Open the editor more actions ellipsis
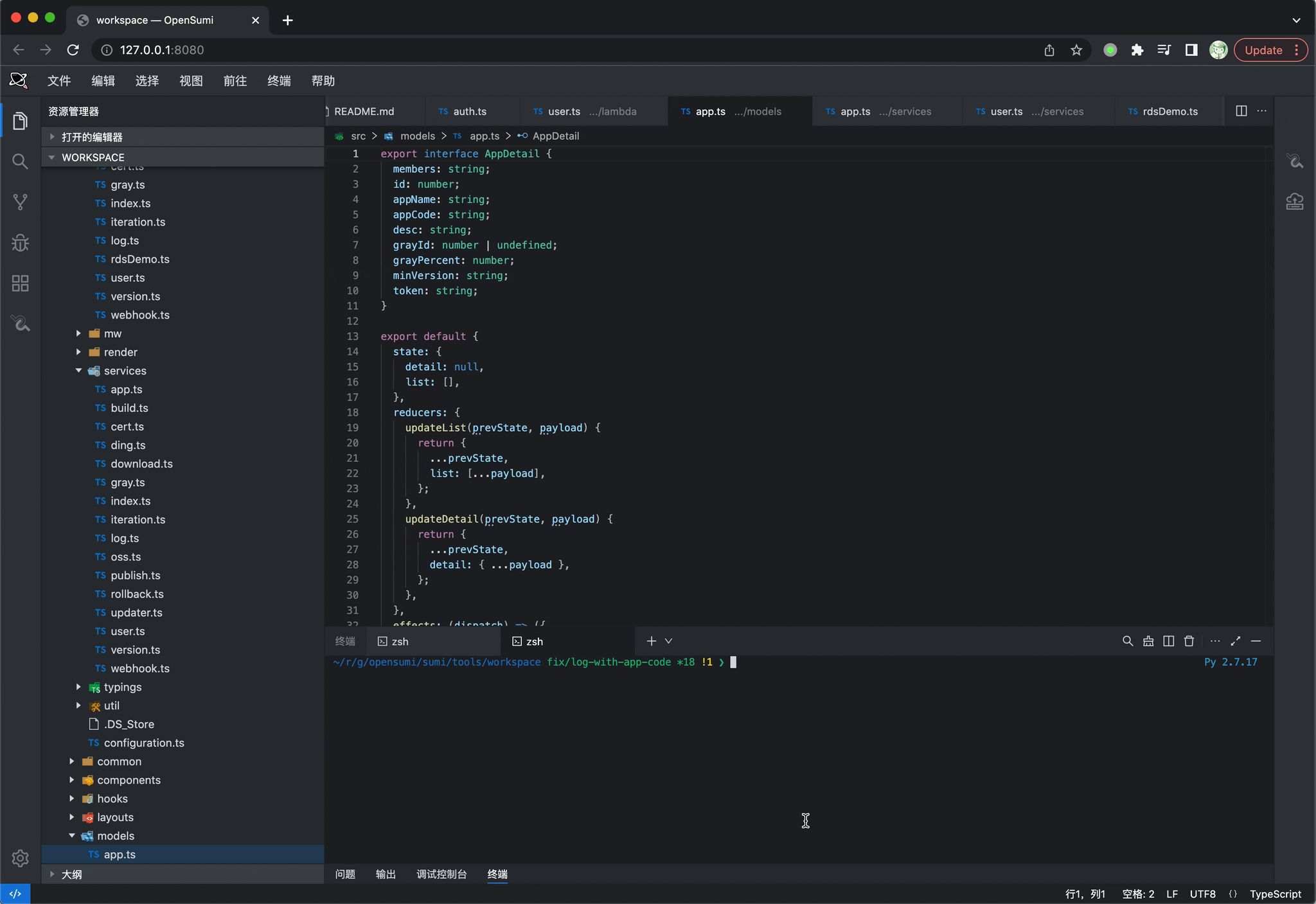Viewport: 1316px width, 904px height. click(x=1262, y=111)
